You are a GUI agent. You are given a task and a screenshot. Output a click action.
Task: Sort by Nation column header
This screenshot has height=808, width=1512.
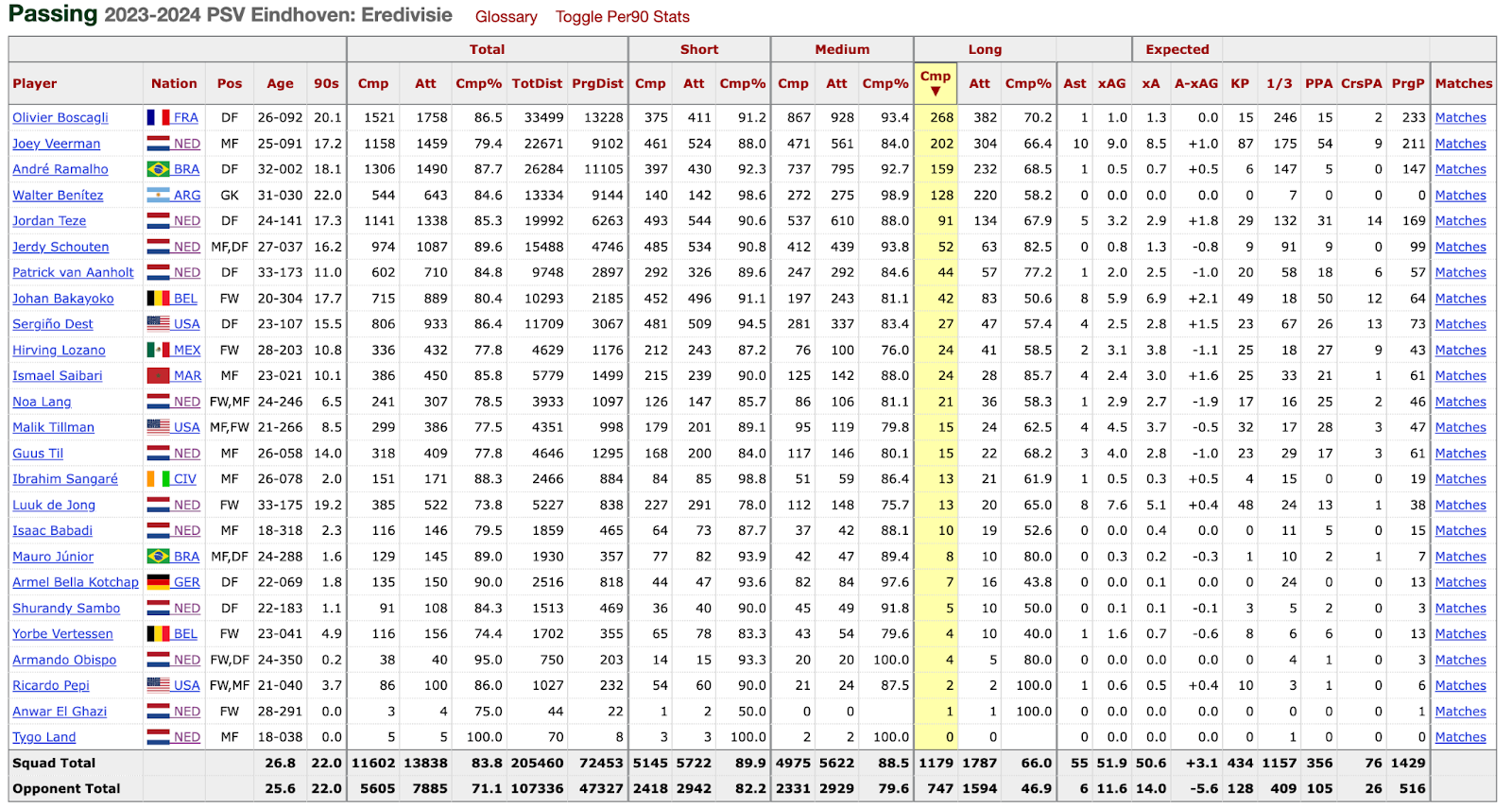coord(174,83)
